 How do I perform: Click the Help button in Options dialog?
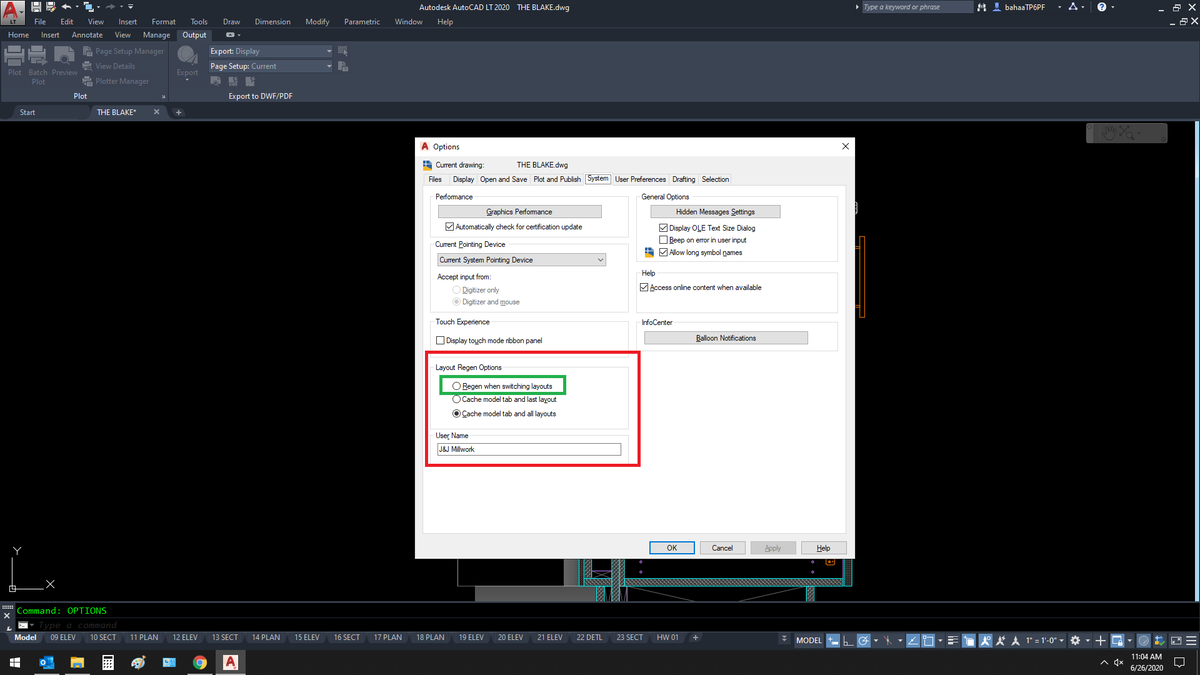coord(823,547)
